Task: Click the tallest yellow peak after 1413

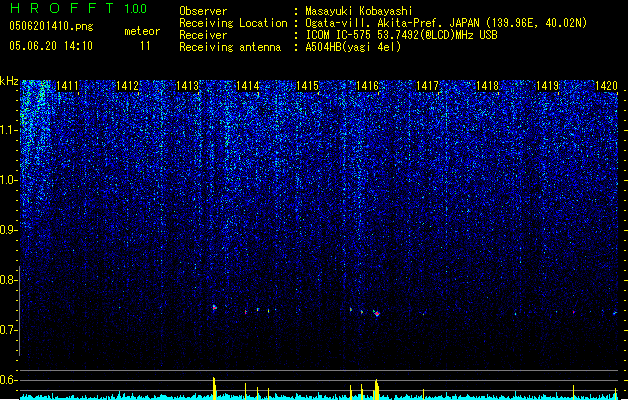Action: coord(214,388)
